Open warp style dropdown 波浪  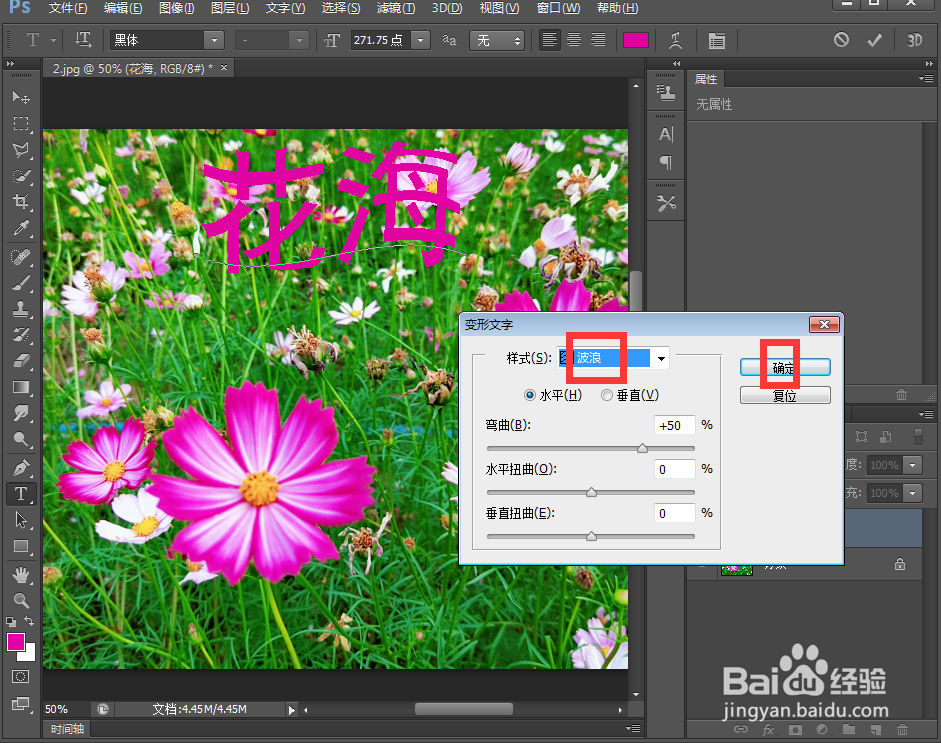(661, 358)
